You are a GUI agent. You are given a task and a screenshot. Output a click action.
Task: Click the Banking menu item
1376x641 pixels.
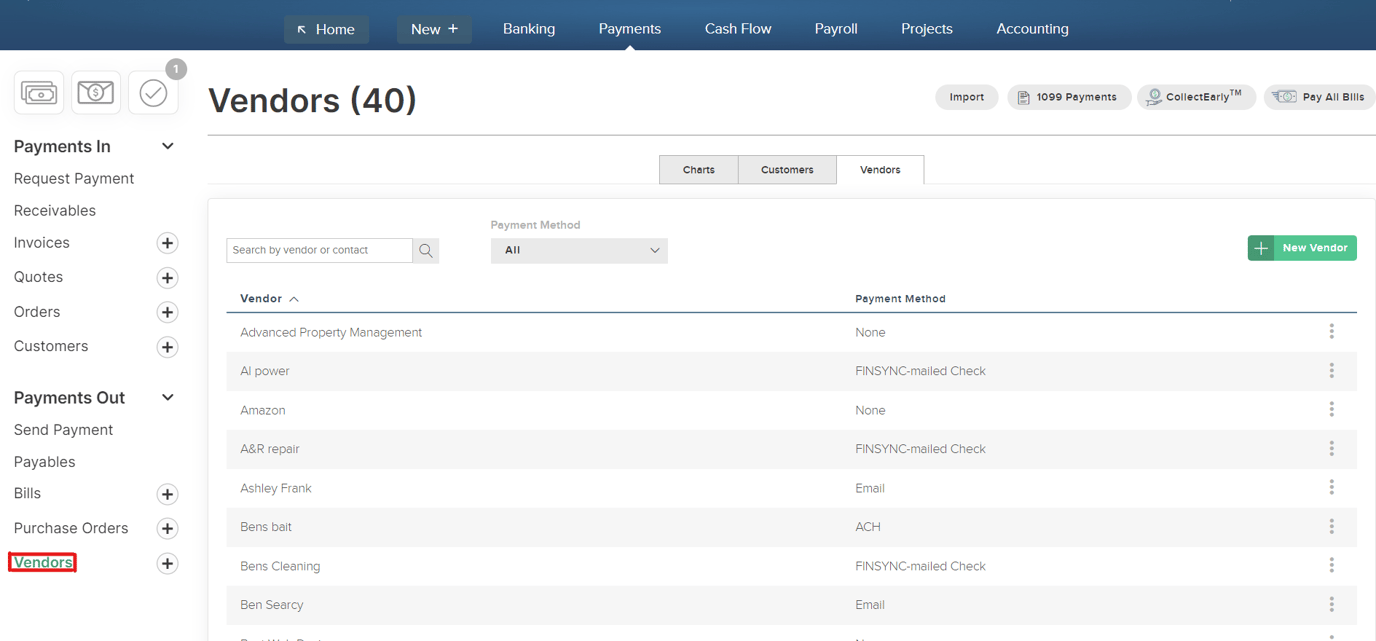click(x=529, y=28)
